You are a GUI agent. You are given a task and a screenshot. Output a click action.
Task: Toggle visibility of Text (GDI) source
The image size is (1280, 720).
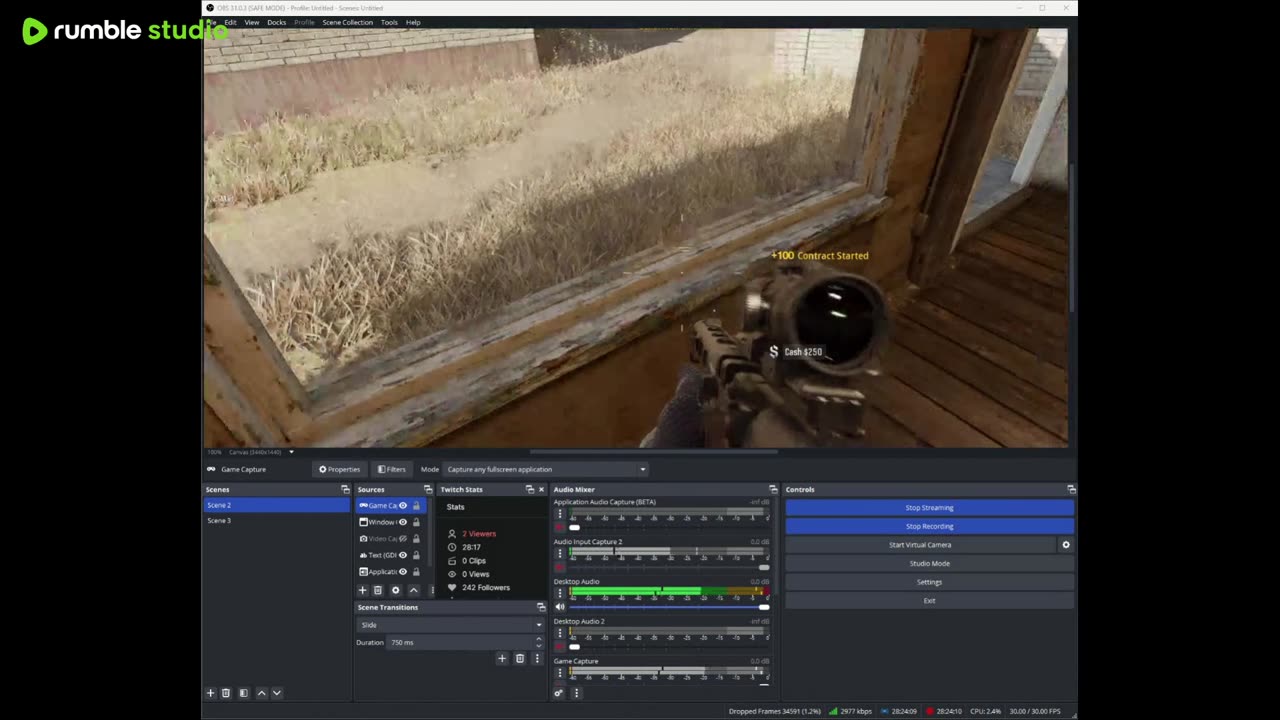(403, 555)
